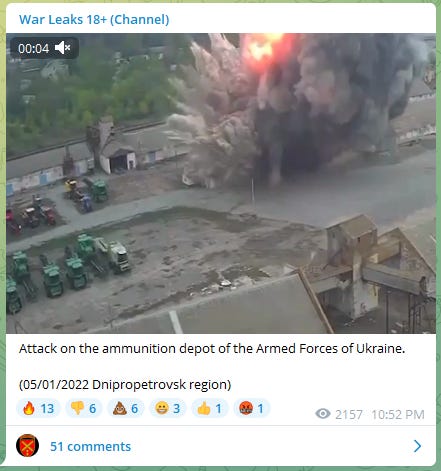The width and height of the screenshot is (441, 471).
Task: Click the fire reaction with 13
Action: click(x=38, y=408)
